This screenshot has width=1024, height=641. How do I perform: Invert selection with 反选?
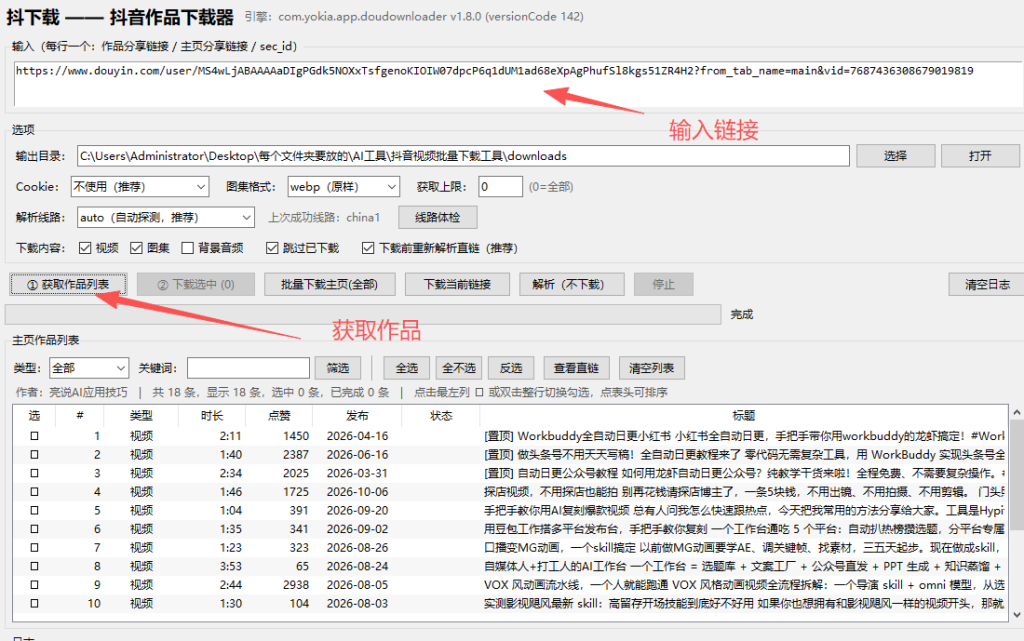(x=511, y=368)
